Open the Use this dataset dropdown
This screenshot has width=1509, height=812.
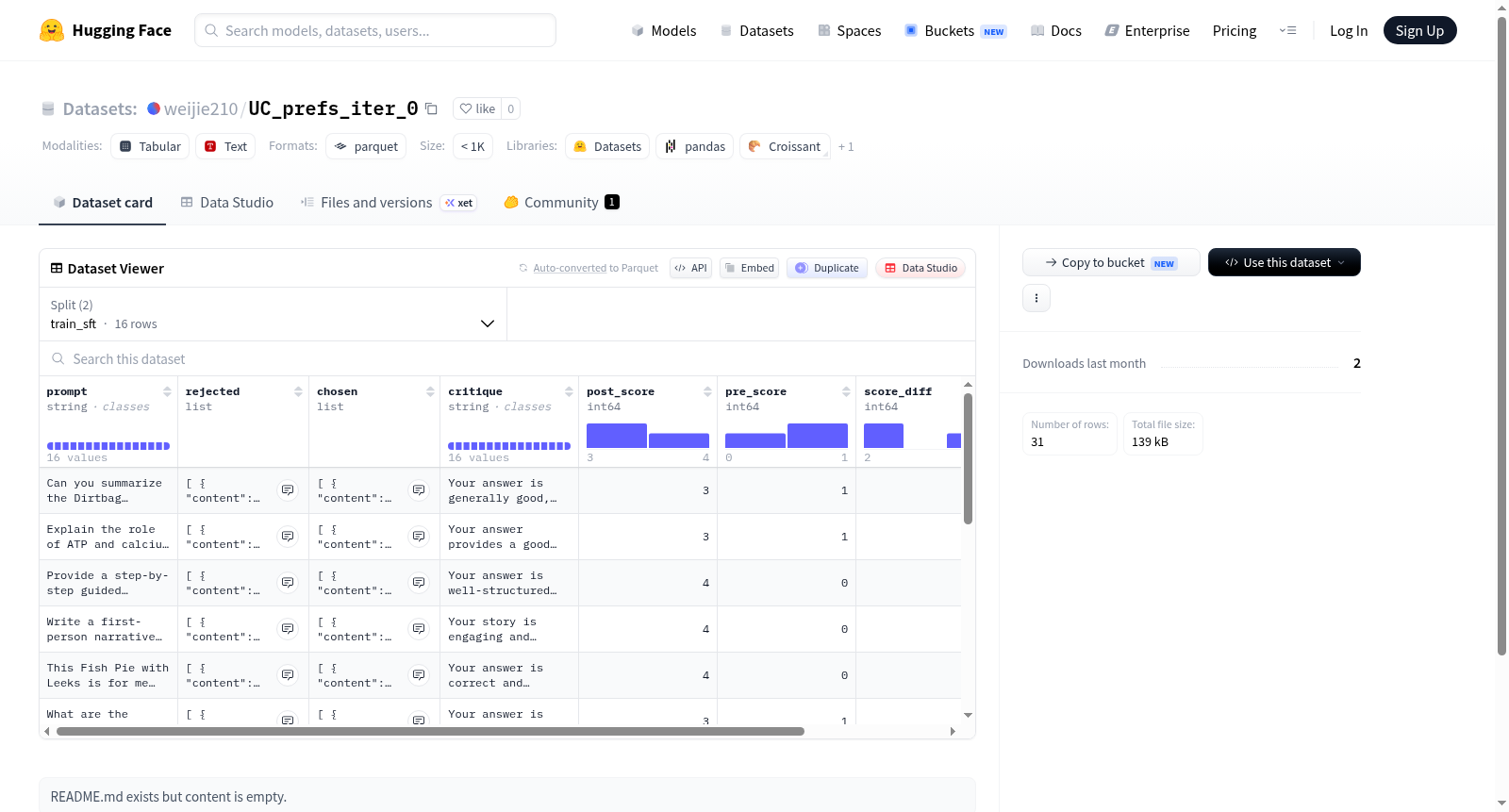point(1285,262)
